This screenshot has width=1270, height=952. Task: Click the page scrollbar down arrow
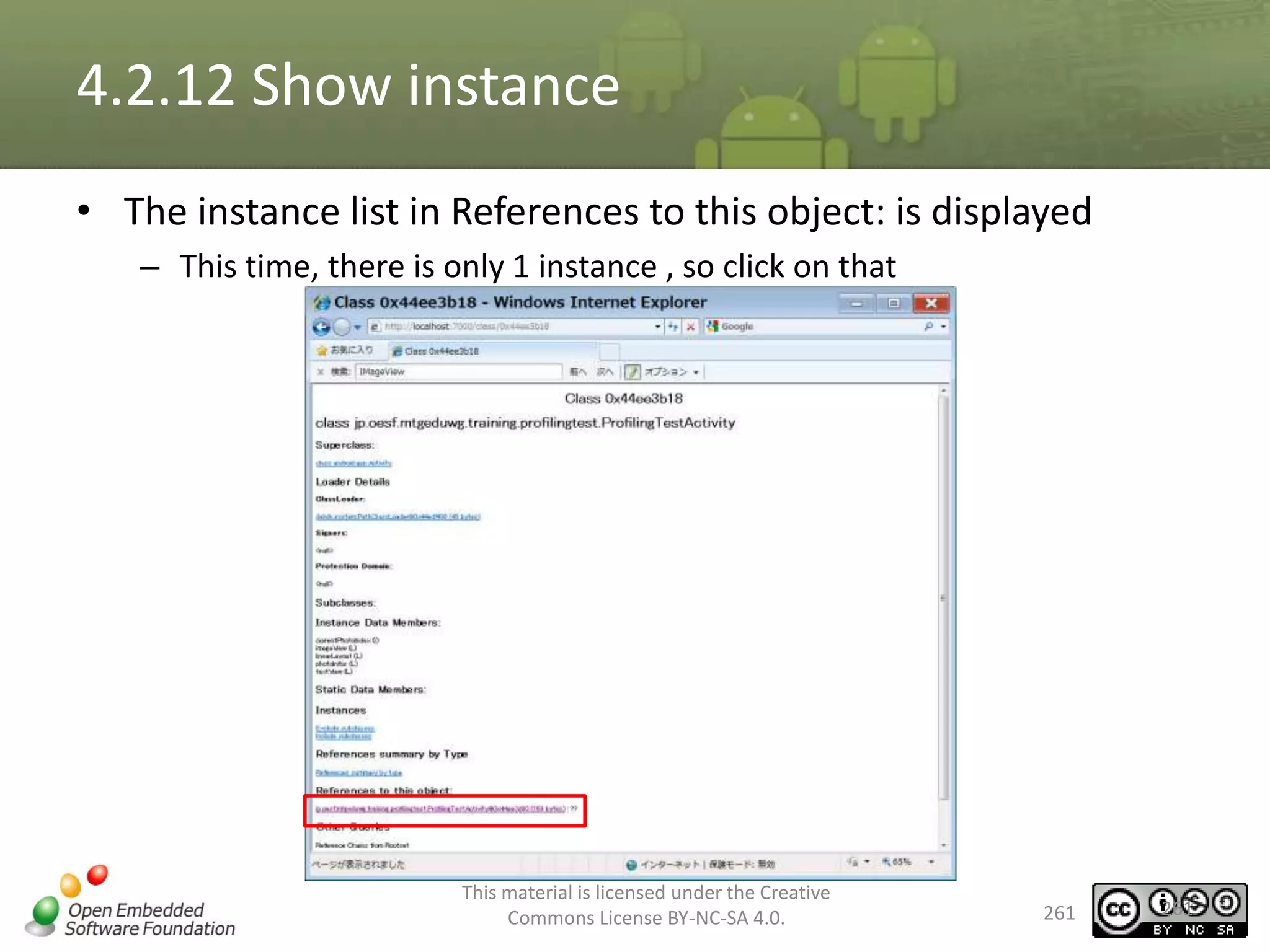[944, 845]
